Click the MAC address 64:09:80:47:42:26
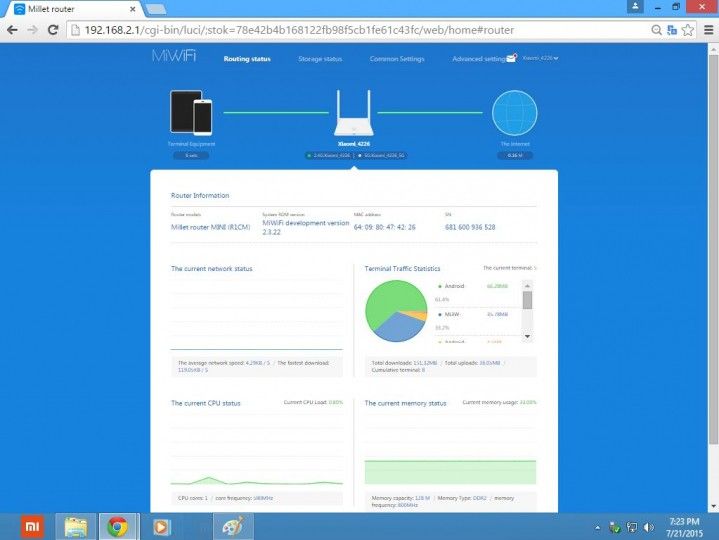Viewport: 719px width, 540px height. (384, 227)
